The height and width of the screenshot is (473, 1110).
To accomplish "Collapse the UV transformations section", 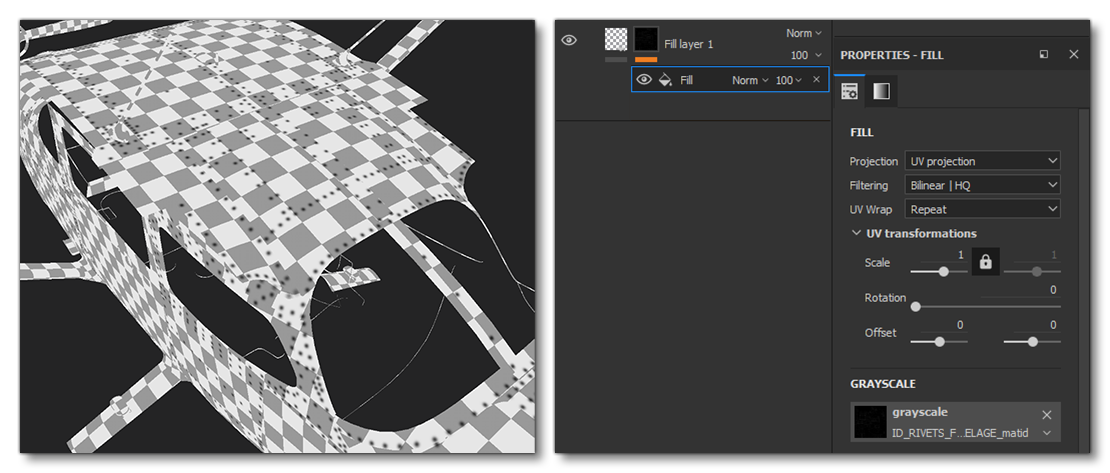I will point(856,234).
